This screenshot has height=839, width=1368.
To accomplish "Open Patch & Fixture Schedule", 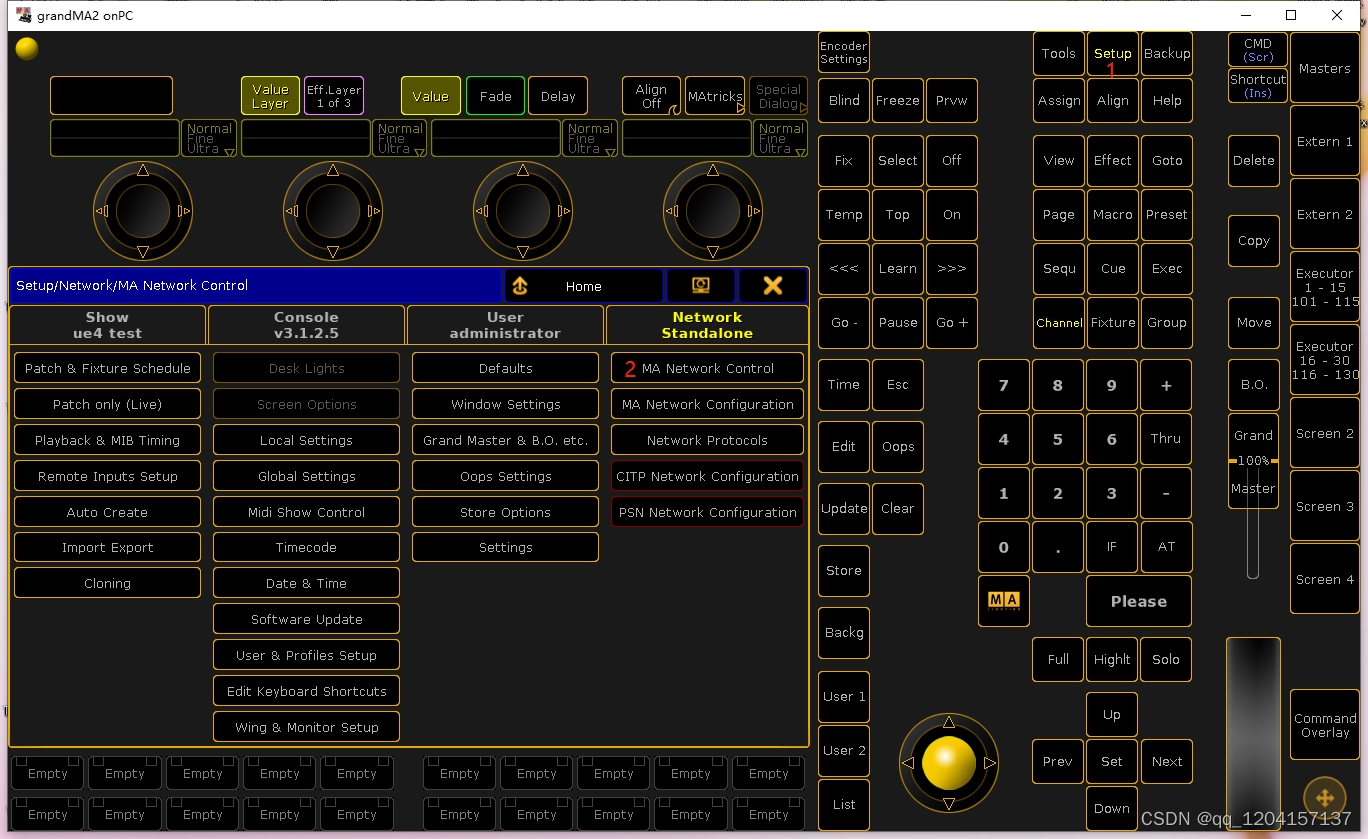I will [x=107, y=368].
